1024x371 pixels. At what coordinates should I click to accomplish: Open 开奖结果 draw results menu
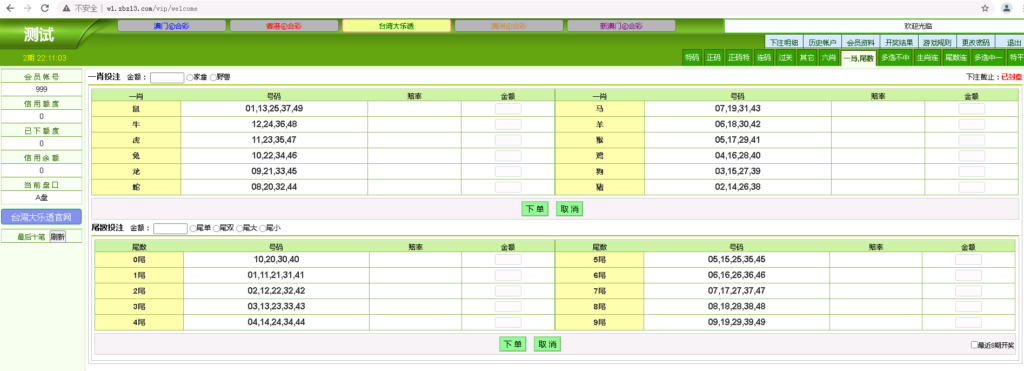[898, 42]
